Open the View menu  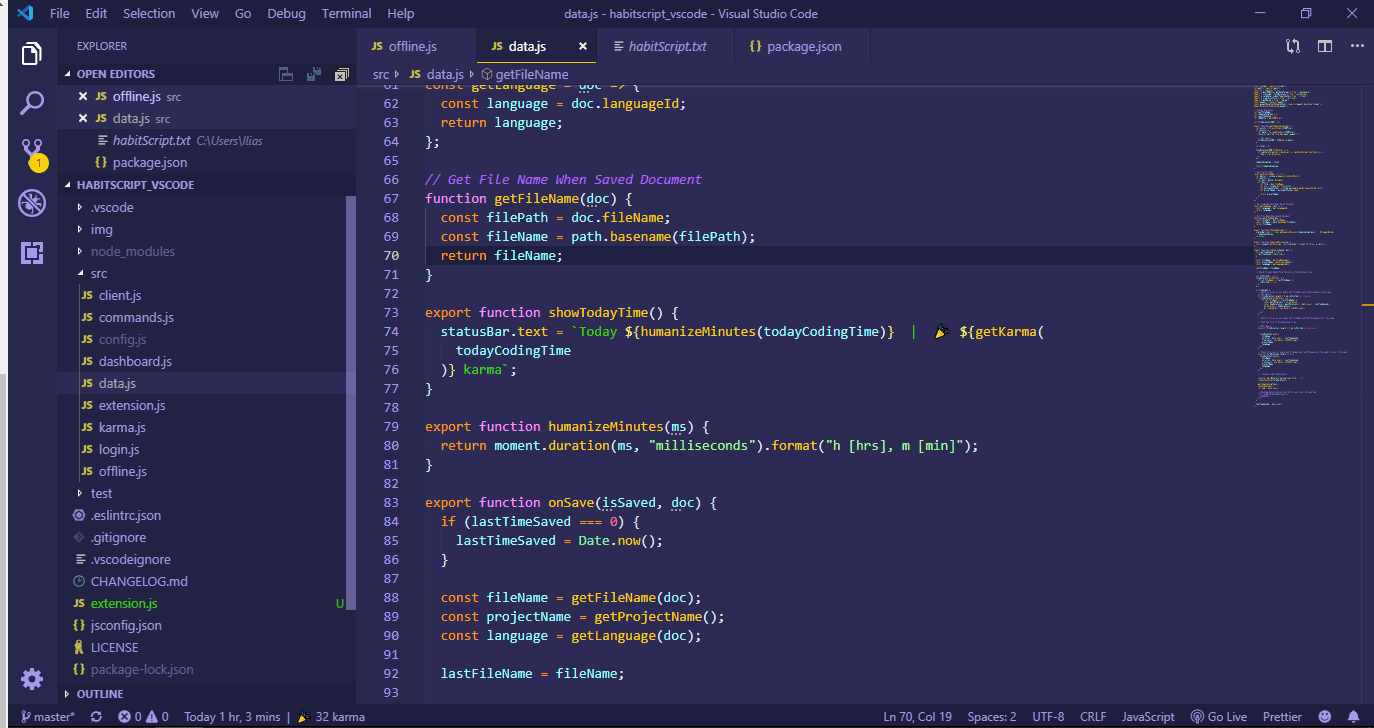[205, 14]
